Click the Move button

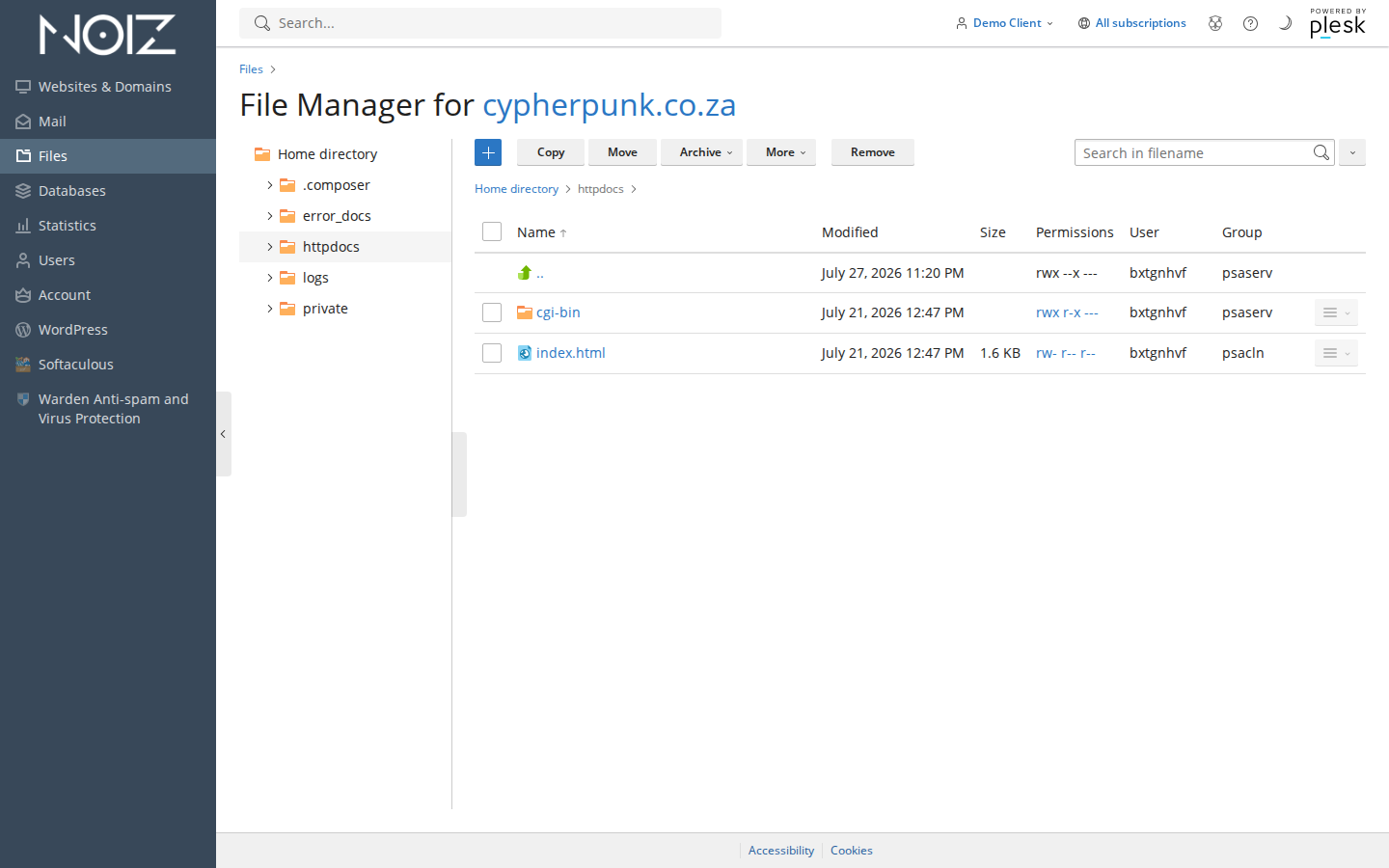622,152
